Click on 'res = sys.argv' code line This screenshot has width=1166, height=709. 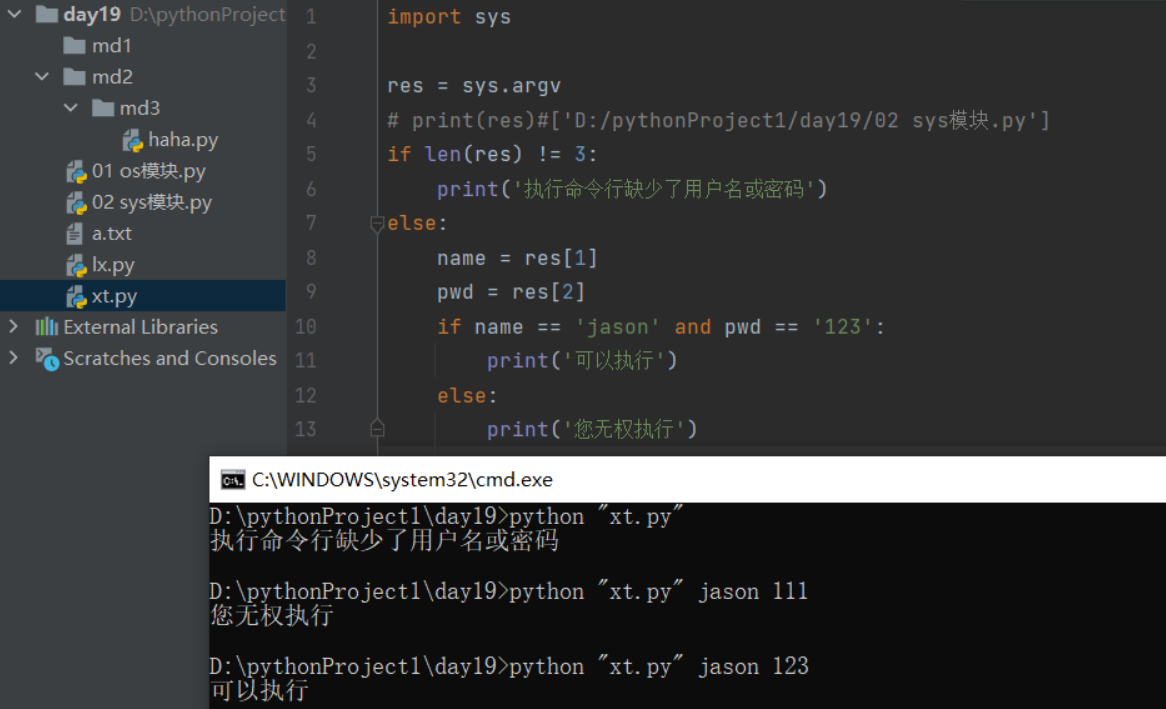[x=474, y=86]
